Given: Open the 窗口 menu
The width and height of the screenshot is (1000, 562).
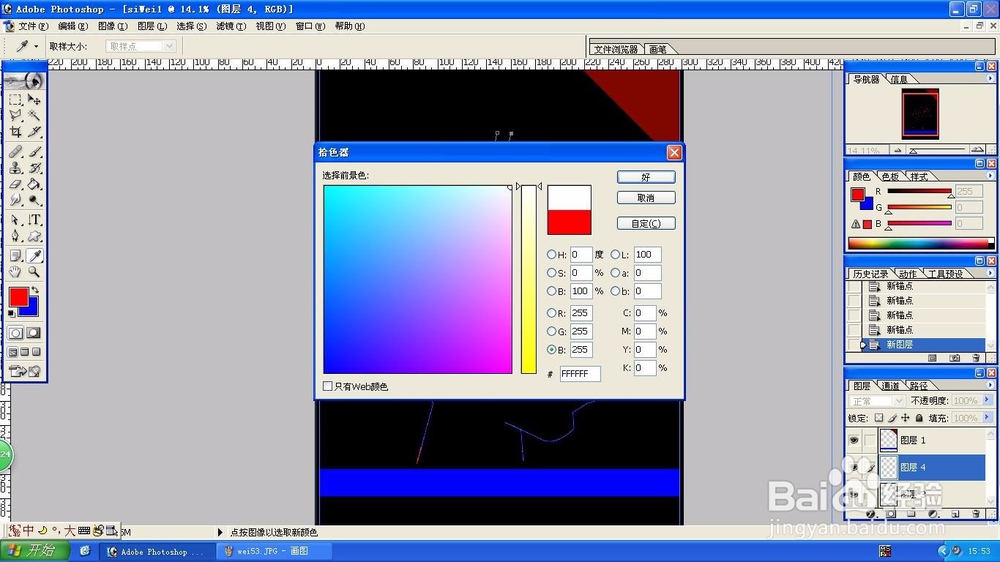Looking at the screenshot, I should [x=310, y=26].
